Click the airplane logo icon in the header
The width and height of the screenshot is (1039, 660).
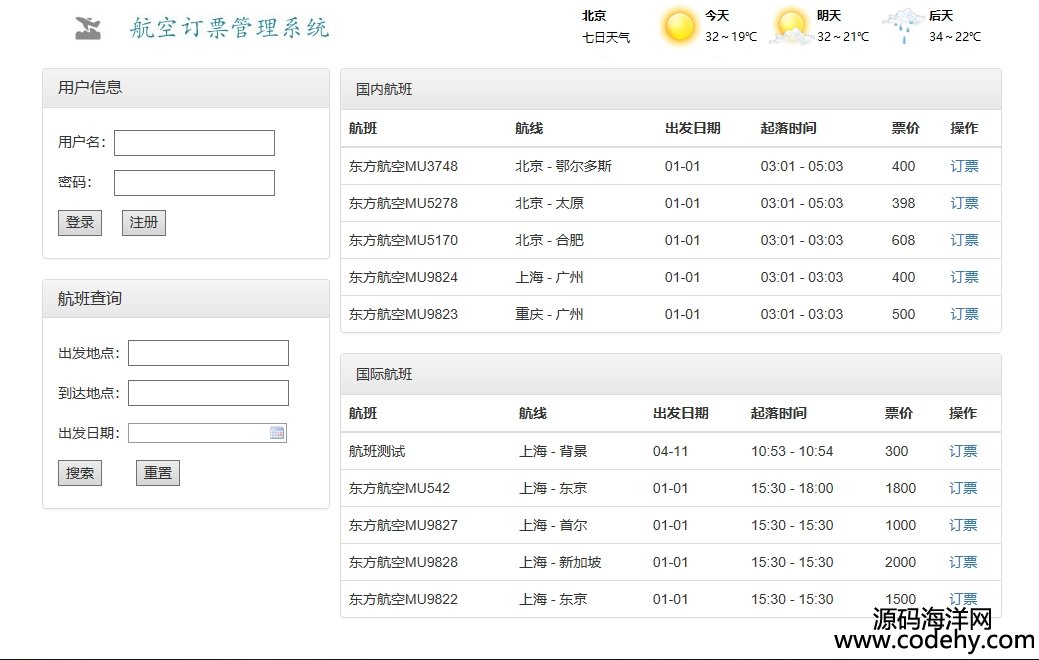87,28
